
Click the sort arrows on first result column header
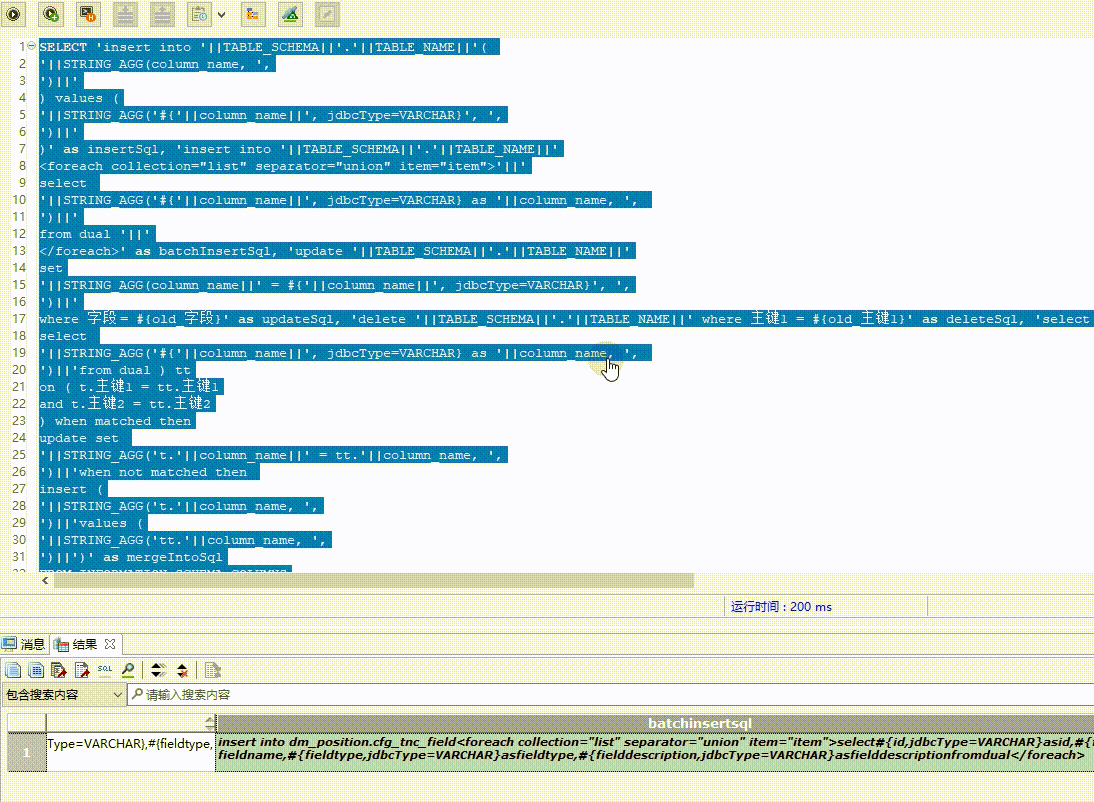pyautogui.click(x=209, y=723)
